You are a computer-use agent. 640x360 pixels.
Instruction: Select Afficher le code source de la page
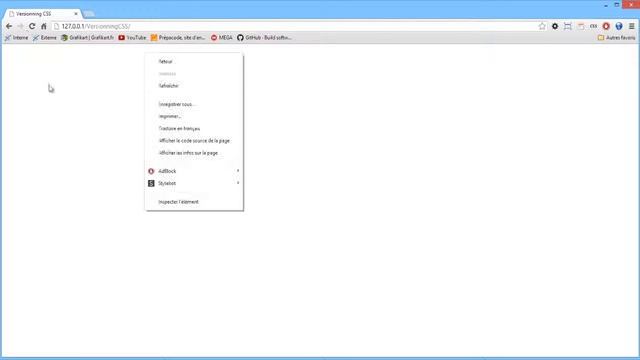[x=194, y=141]
